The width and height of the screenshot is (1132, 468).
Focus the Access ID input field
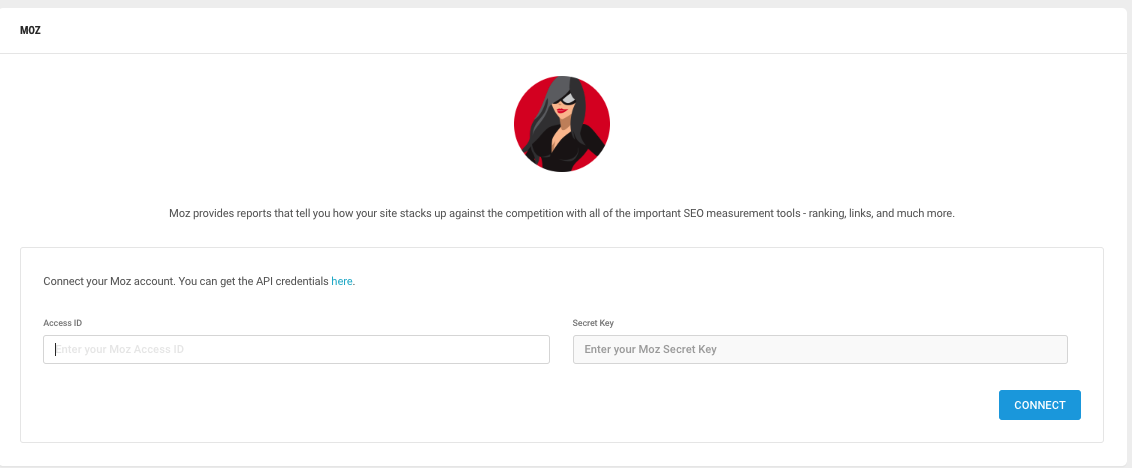point(296,350)
